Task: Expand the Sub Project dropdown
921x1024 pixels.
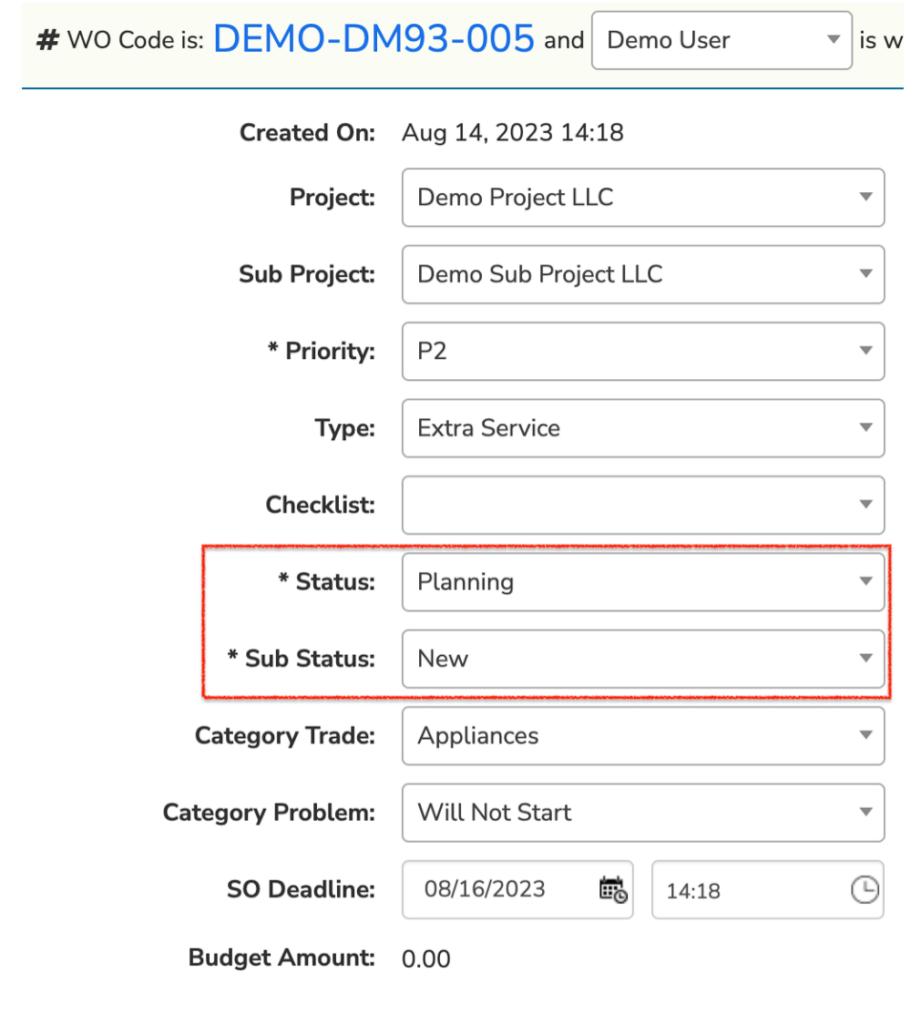Action: 642,274
